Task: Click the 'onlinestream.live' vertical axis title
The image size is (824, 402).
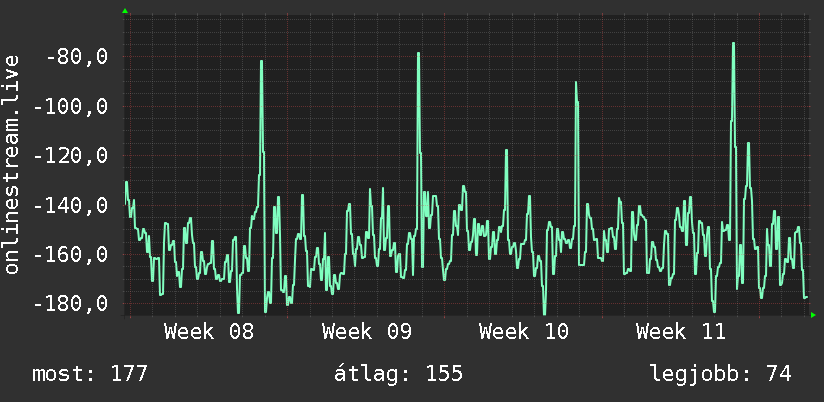Action: (x=12, y=164)
